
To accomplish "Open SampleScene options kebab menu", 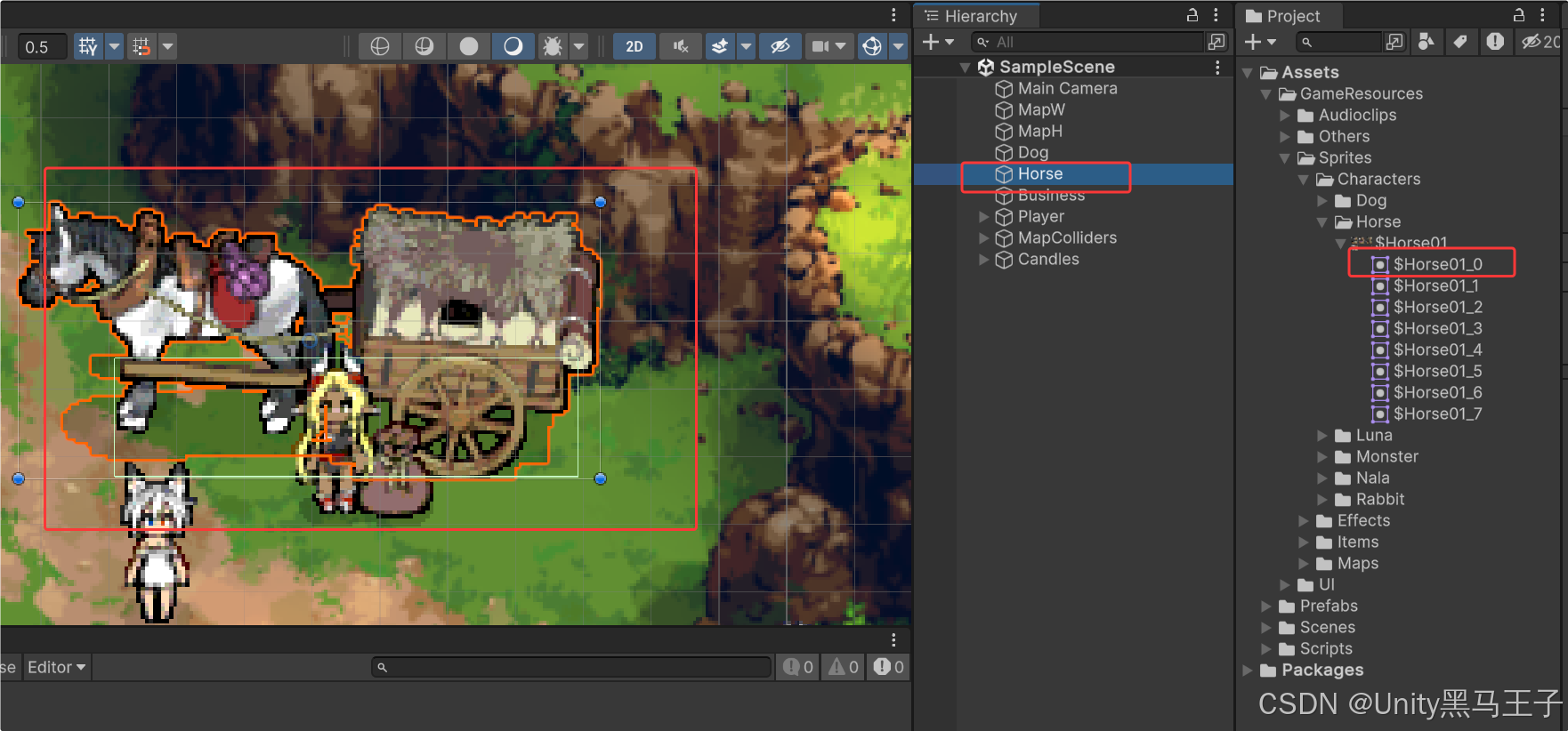I will 1217,68.
